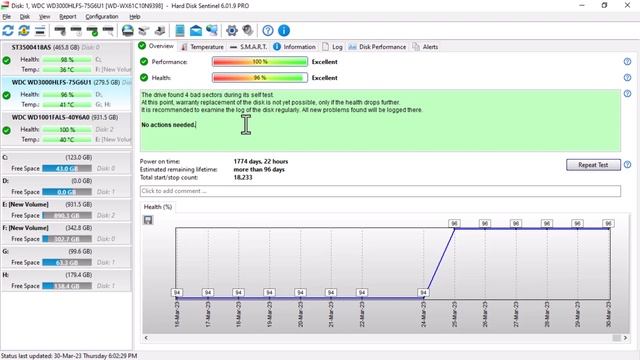The width and height of the screenshot is (640, 360).
Task: Click the disk icon with green checkmark
Action: 92,31
